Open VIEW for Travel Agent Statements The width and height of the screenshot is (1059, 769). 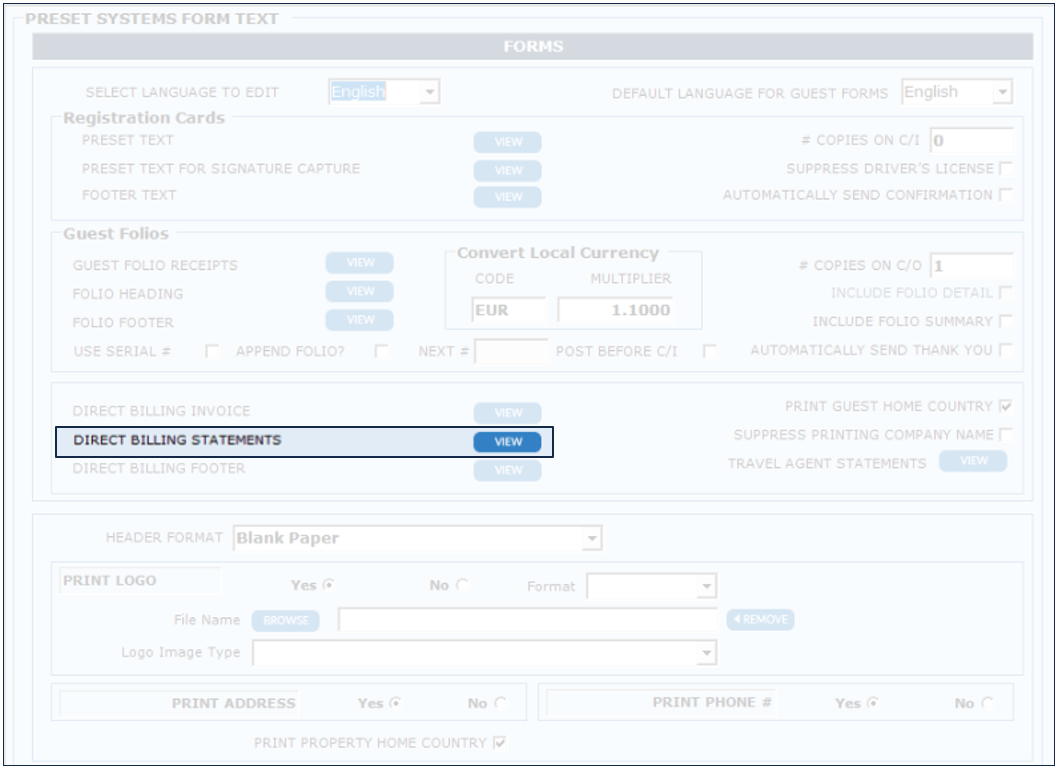pos(973,461)
